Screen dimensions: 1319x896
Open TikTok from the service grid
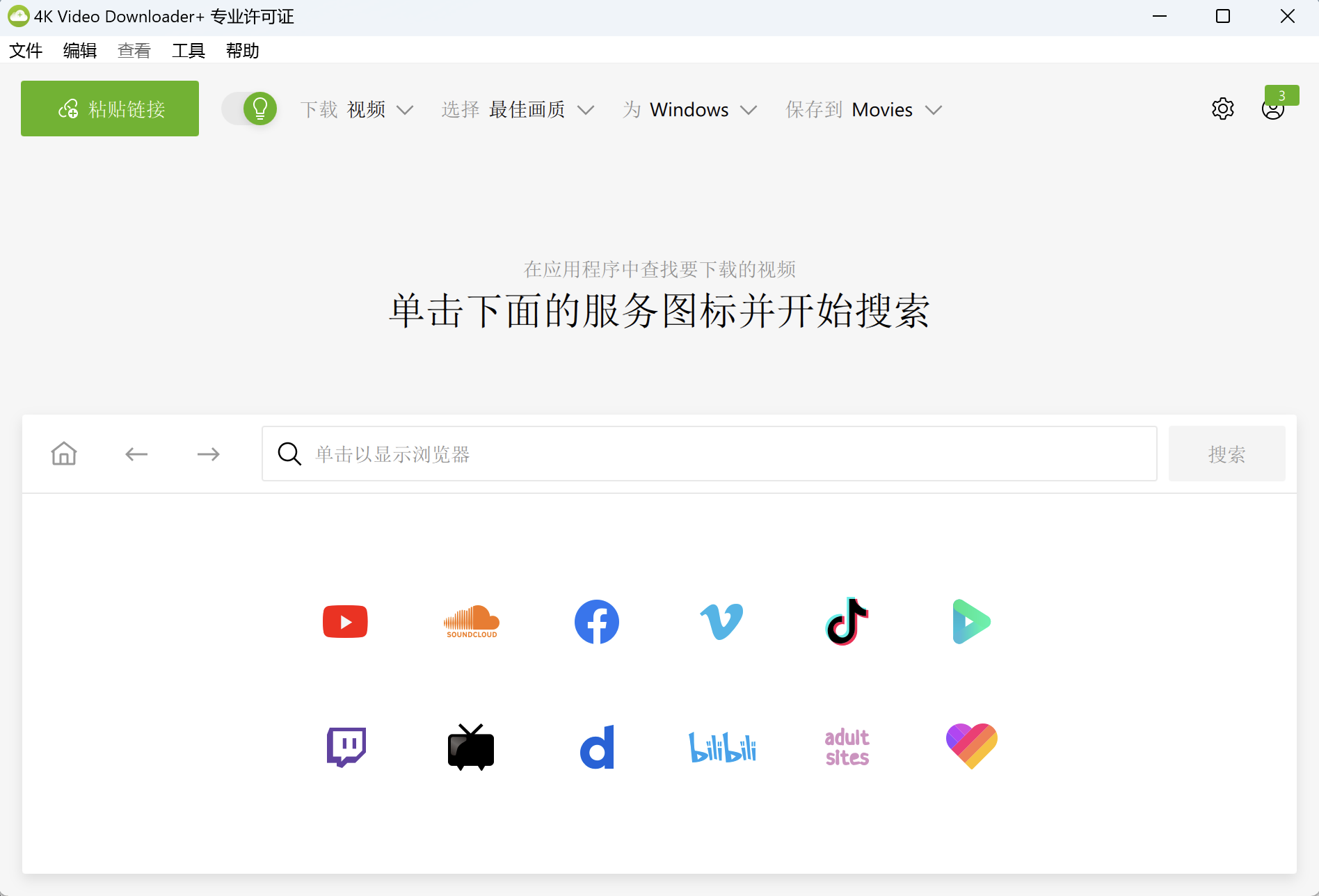[x=846, y=621]
